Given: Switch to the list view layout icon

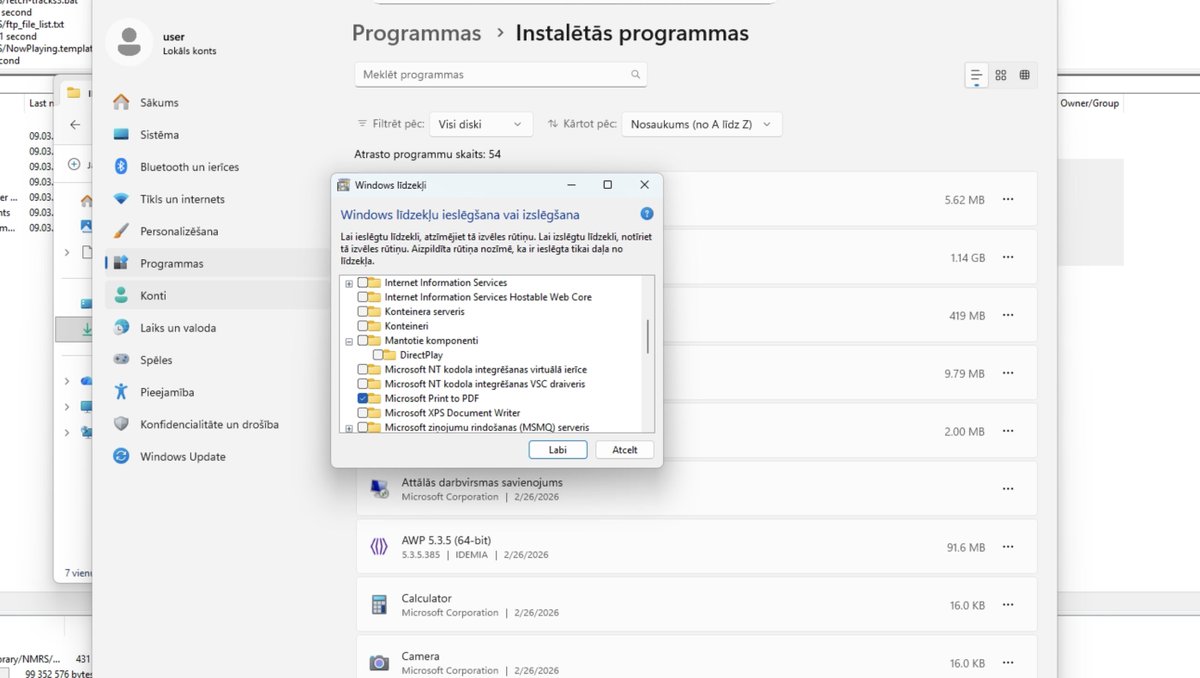Looking at the screenshot, I should (x=976, y=75).
